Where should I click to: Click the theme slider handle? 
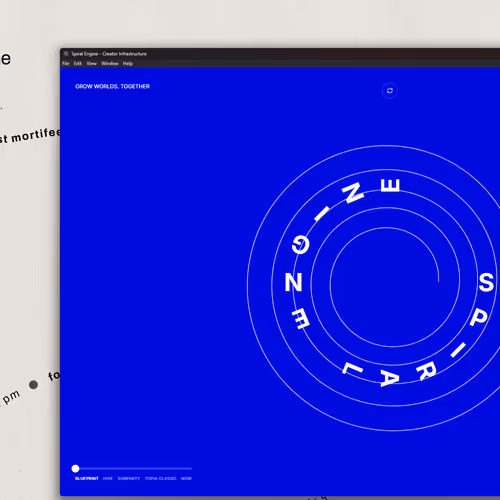point(75,469)
